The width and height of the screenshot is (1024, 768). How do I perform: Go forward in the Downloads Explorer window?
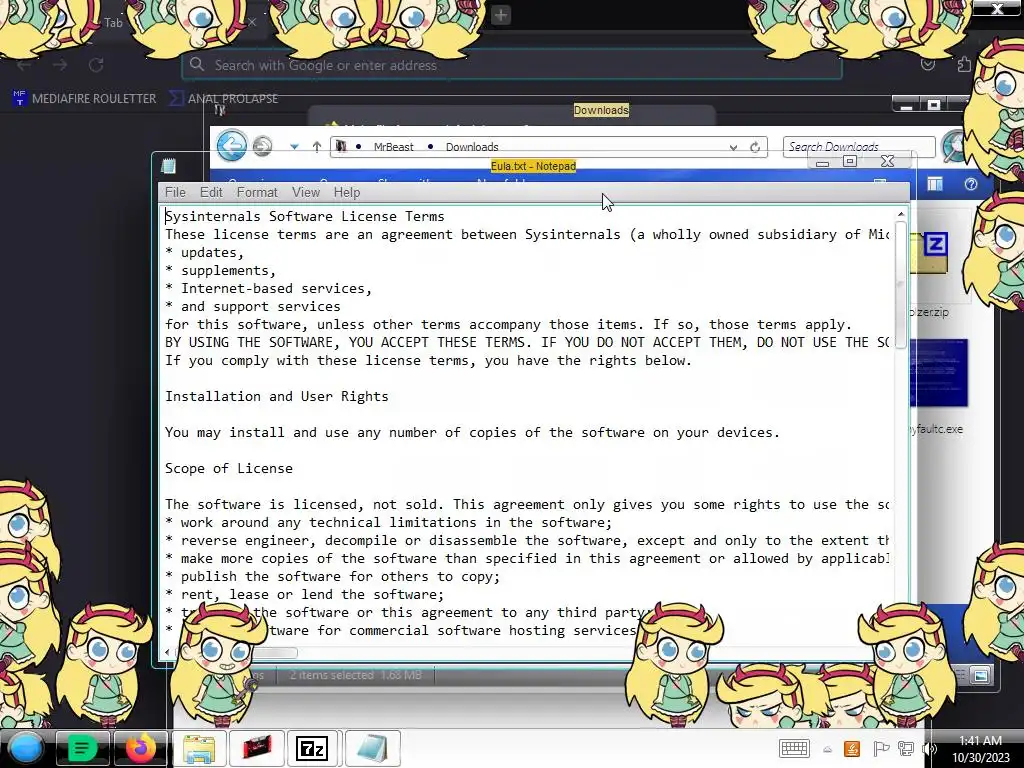263,146
